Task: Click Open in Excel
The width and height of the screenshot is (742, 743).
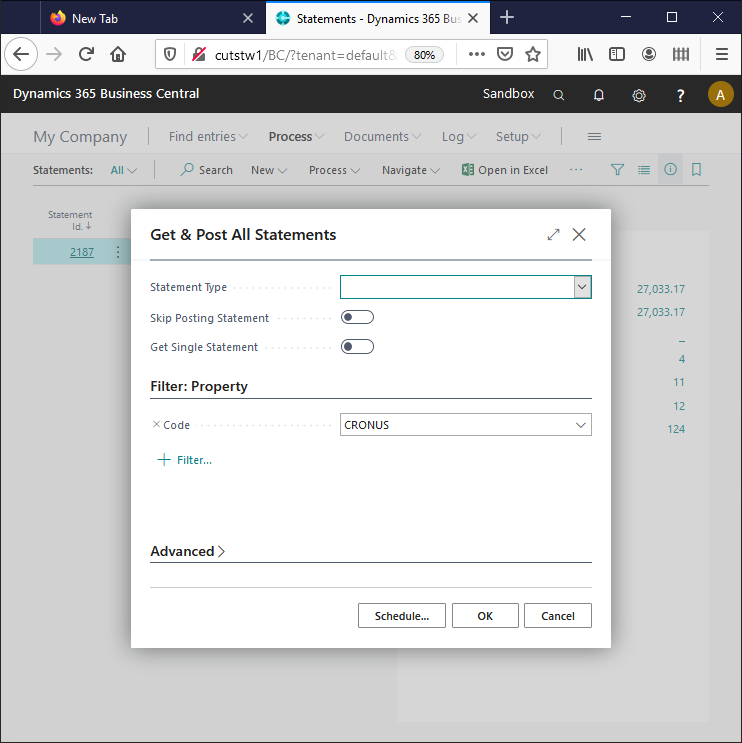Action: tap(505, 170)
